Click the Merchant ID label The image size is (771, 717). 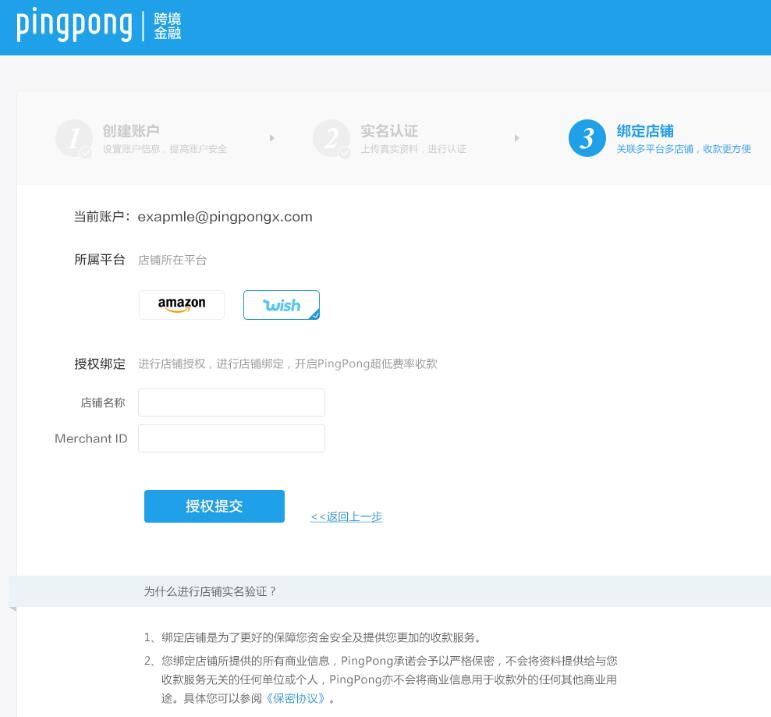(91, 438)
